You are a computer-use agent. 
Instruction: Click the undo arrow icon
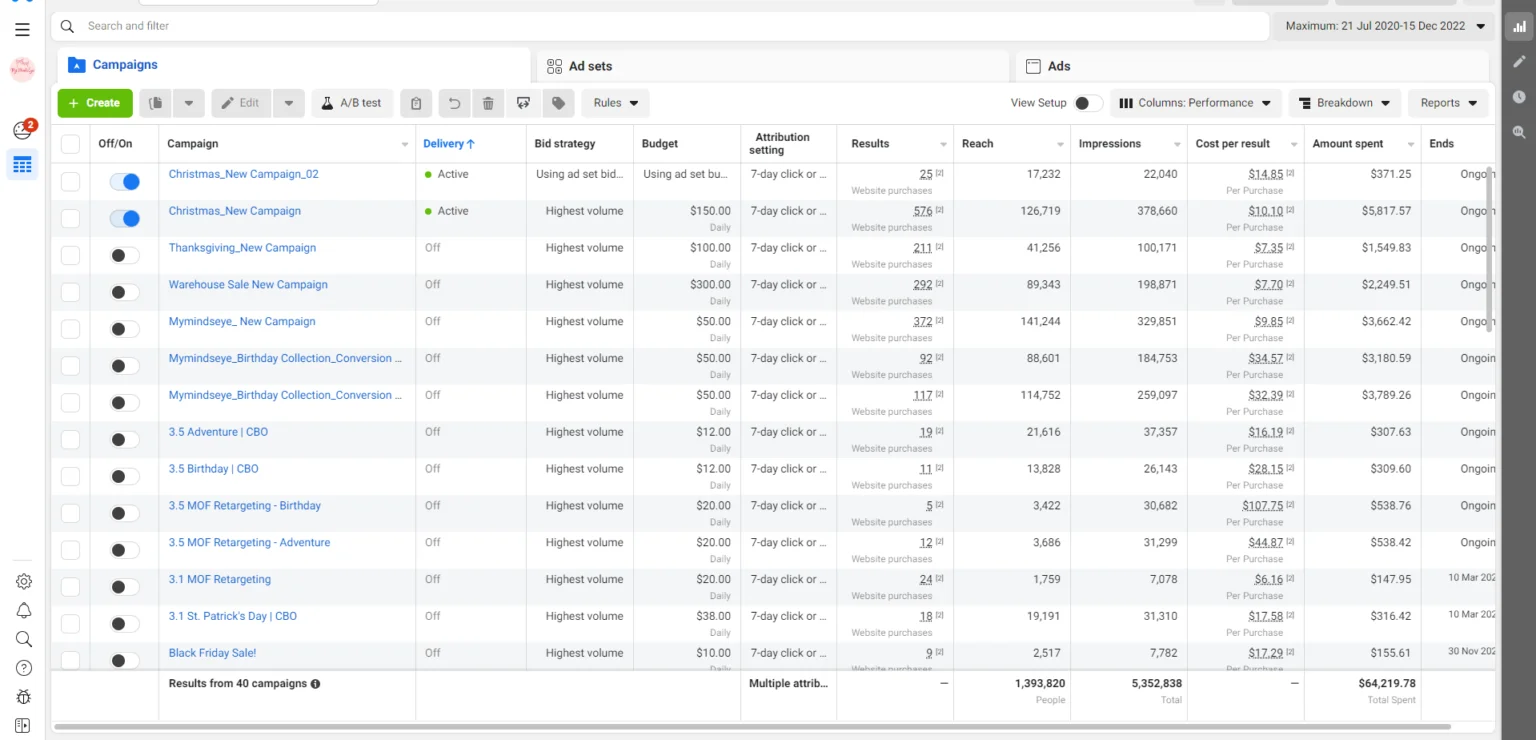click(x=454, y=103)
